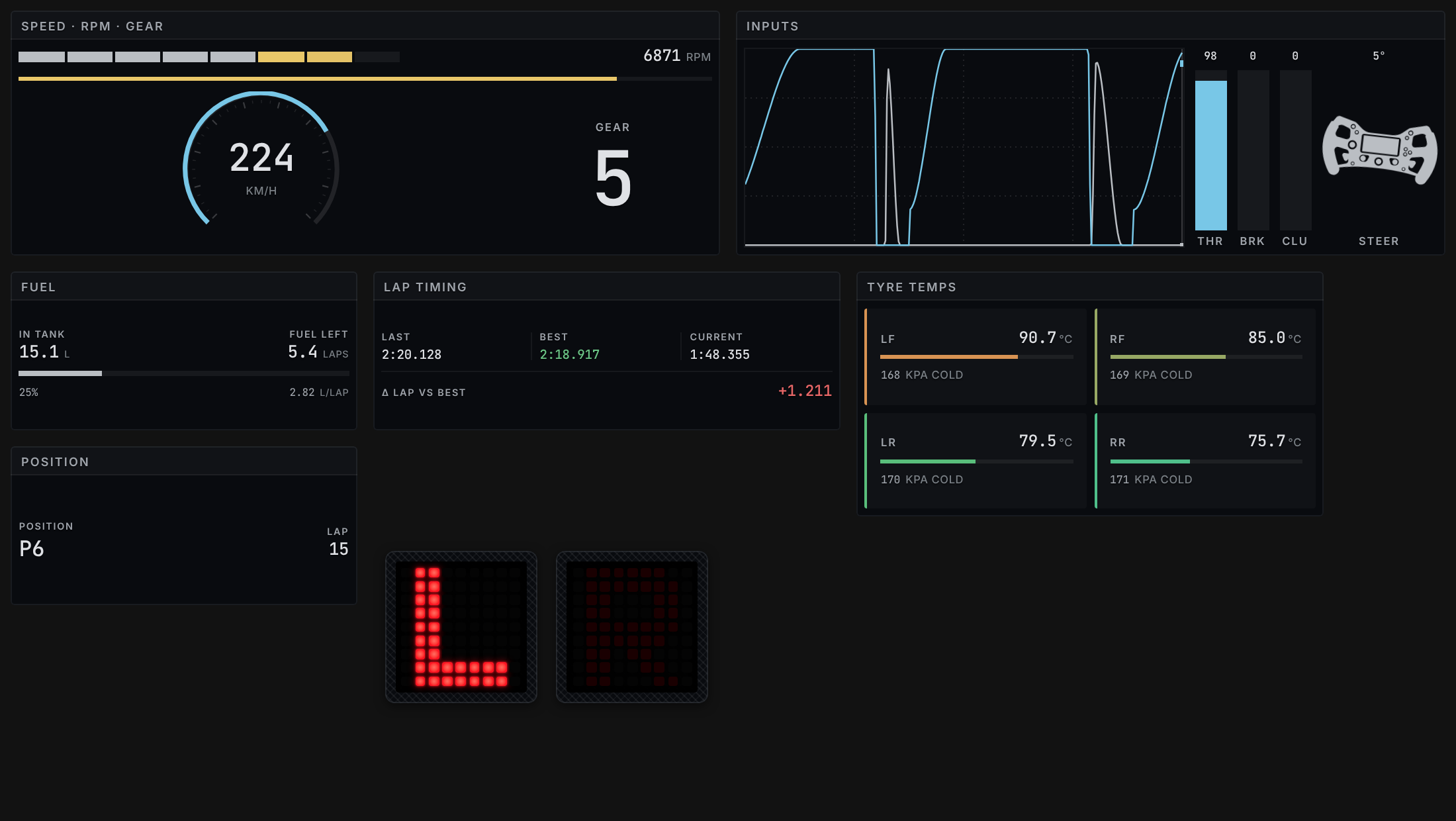Click the best lap time 2:18.917
Screen dimensions: 1456x821
(570, 355)
